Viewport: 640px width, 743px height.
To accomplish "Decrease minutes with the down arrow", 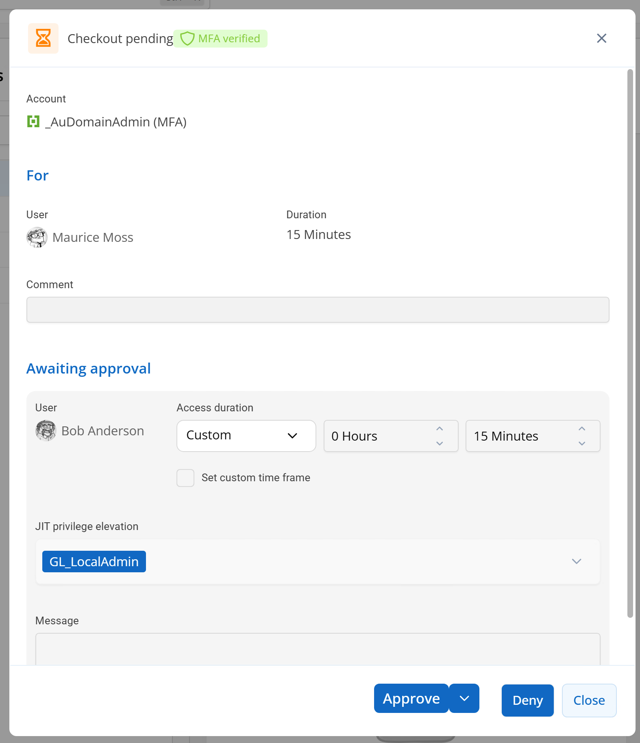I will coord(582,444).
